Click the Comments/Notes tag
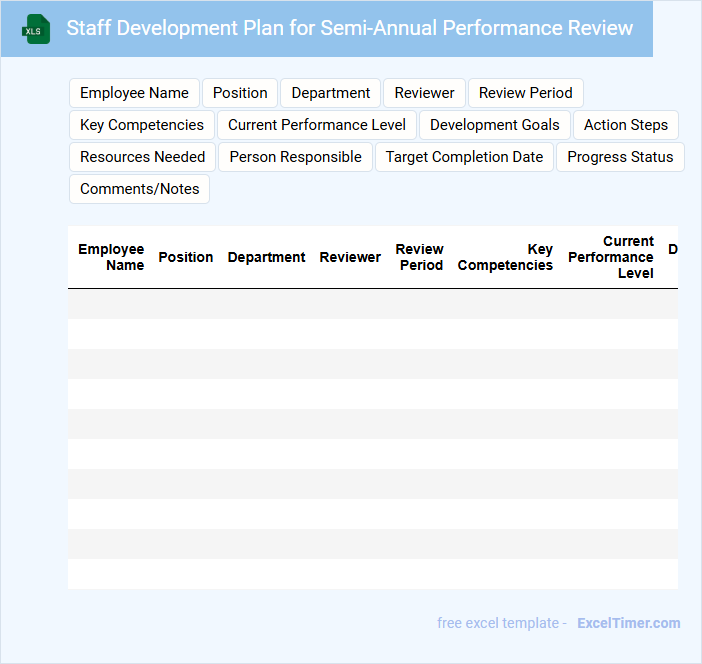 (x=139, y=189)
